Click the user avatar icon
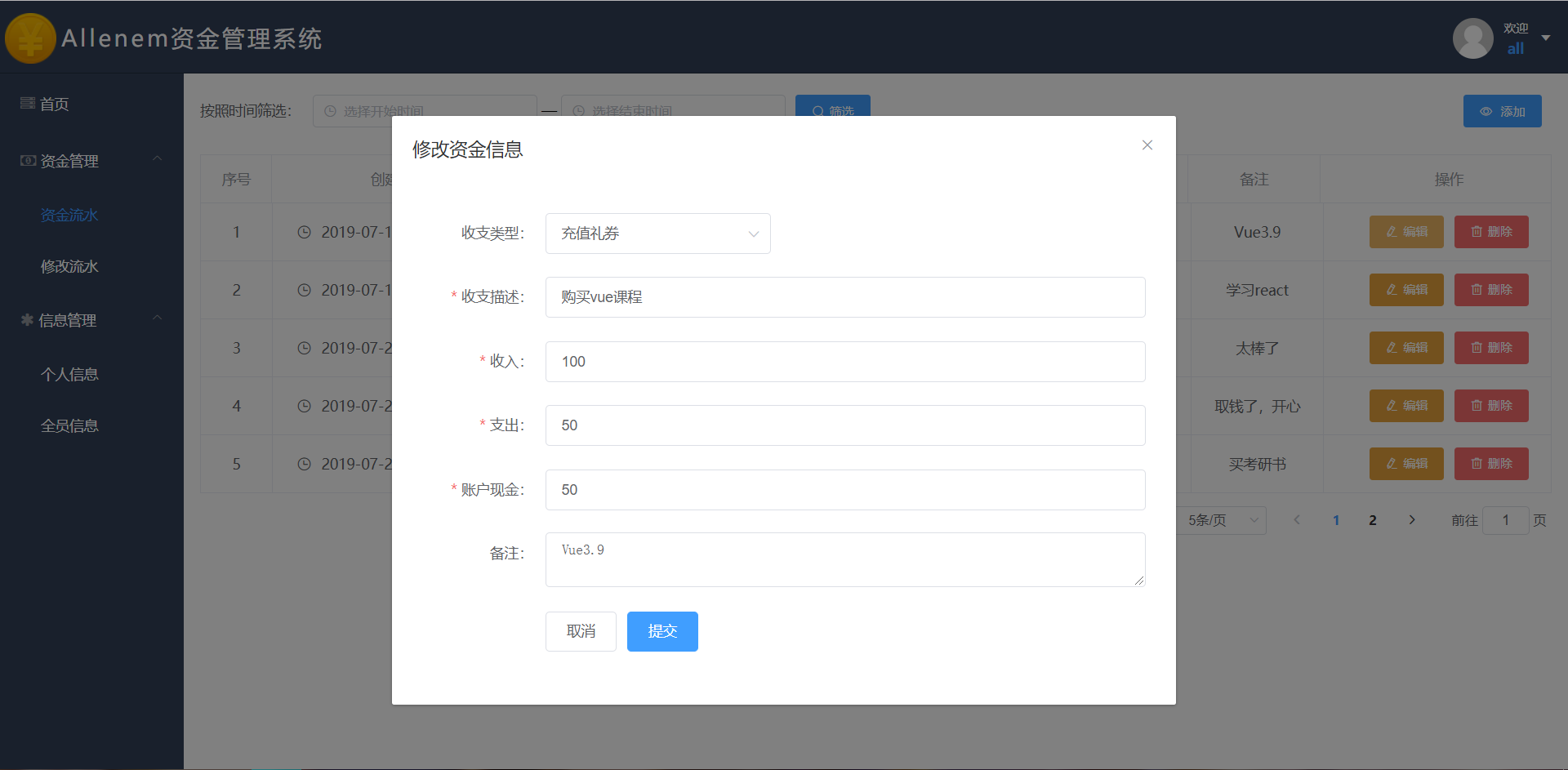 tap(1472, 38)
